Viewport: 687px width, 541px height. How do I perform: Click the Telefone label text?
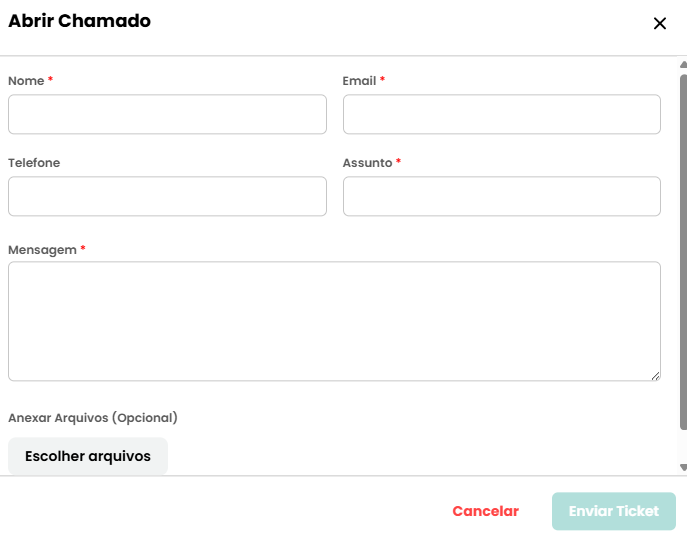click(34, 163)
